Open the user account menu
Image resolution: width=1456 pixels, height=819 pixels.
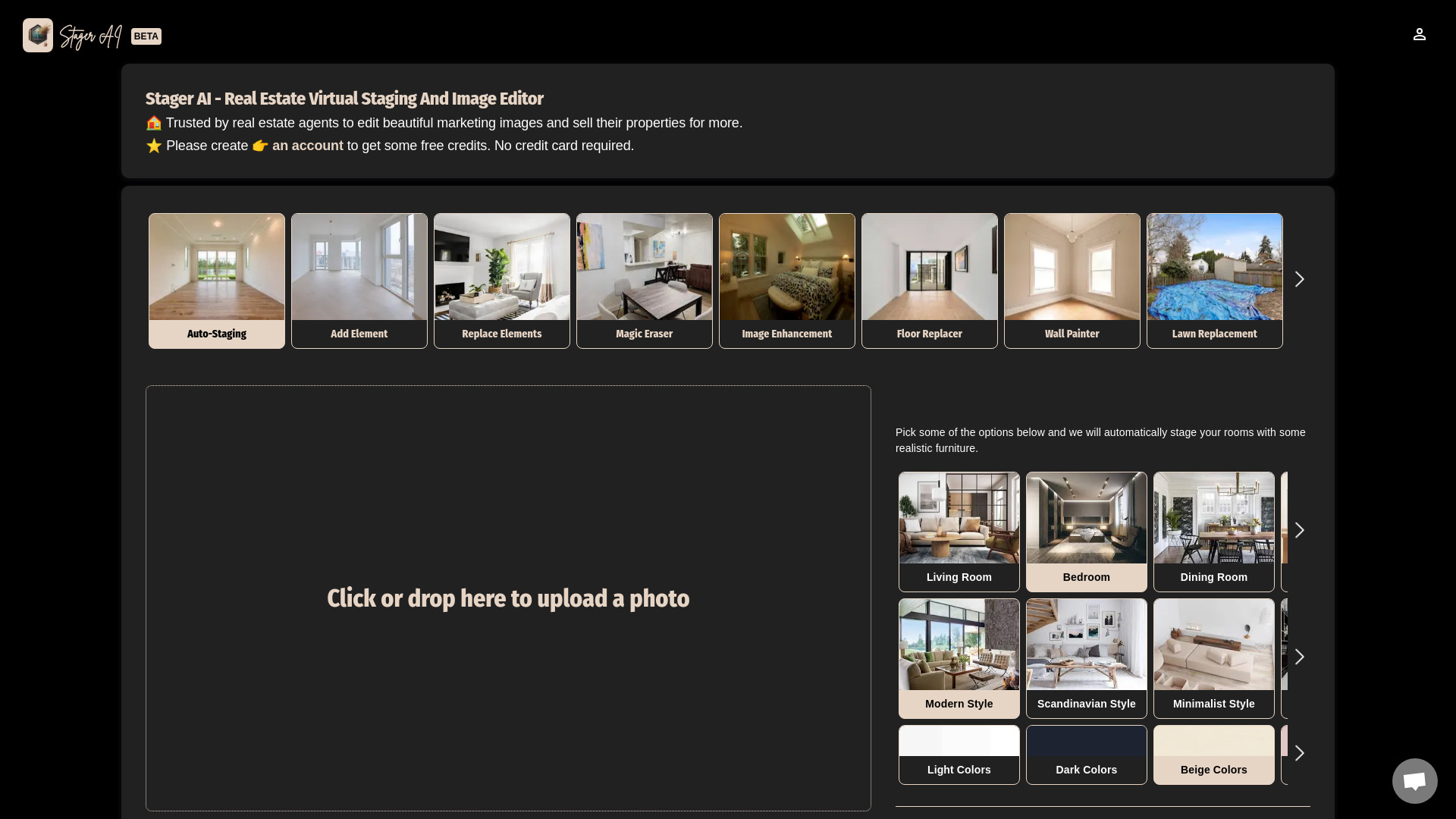pyautogui.click(x=1419, y=35)
